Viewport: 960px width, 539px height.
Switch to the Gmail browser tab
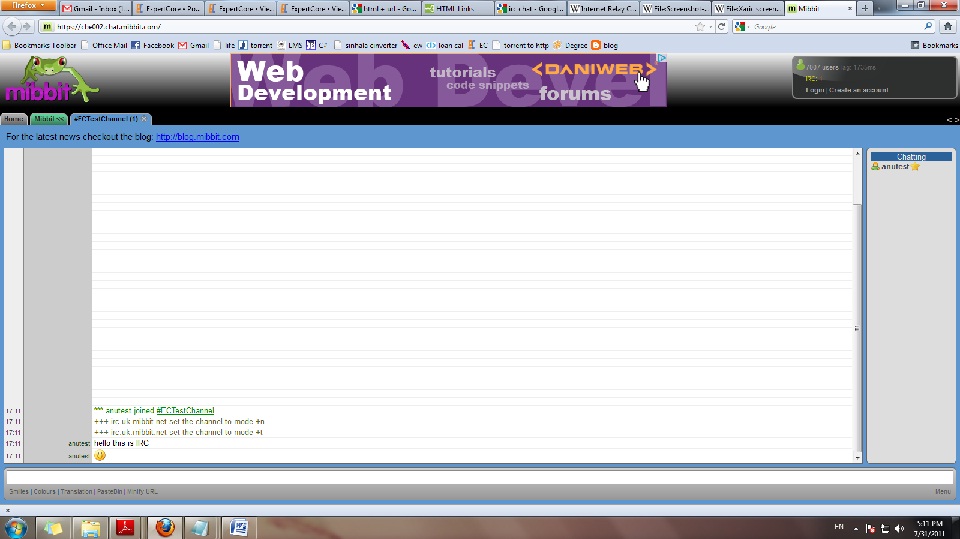[95, 8]
